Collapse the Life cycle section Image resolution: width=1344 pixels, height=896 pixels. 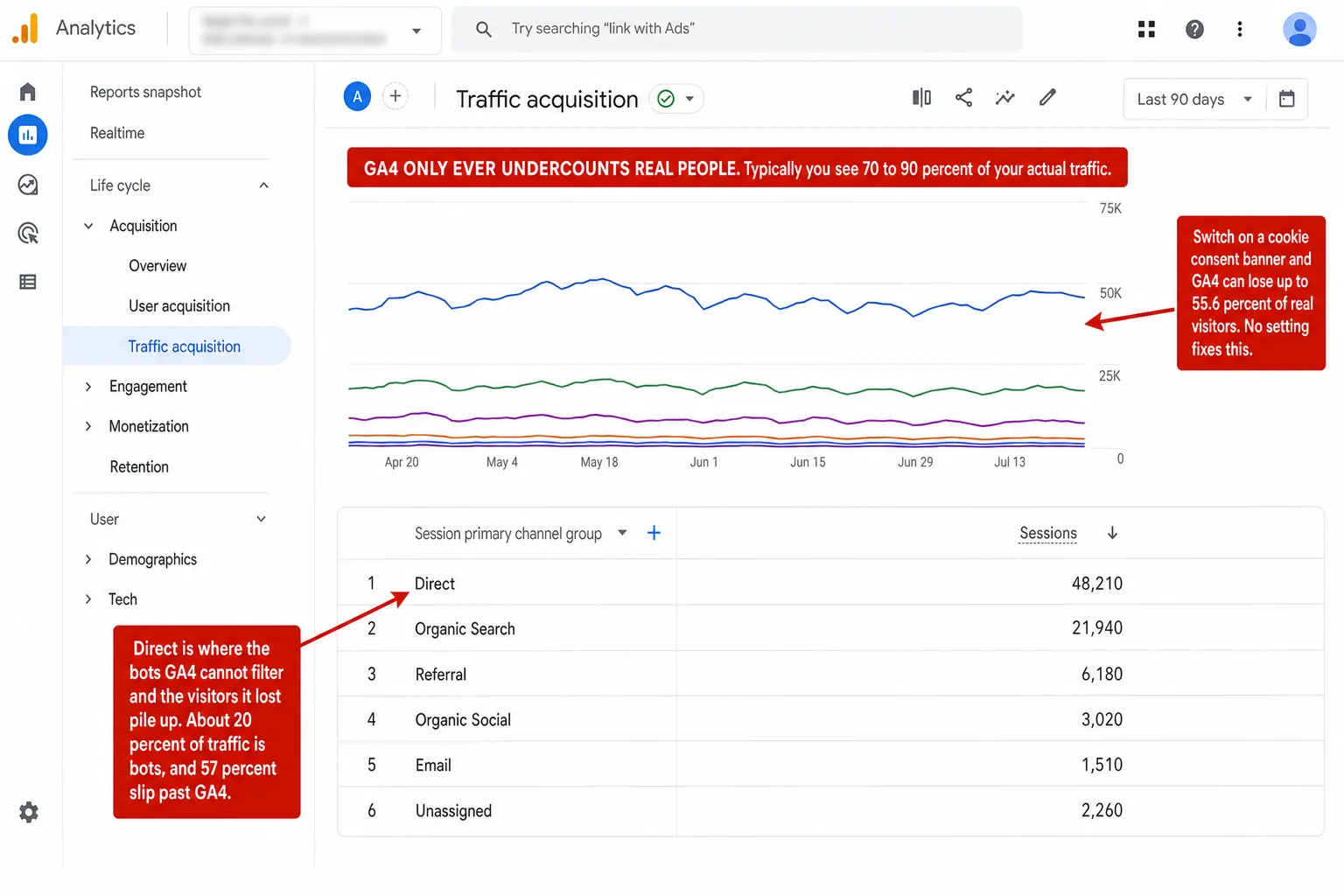tap(263, 185)
